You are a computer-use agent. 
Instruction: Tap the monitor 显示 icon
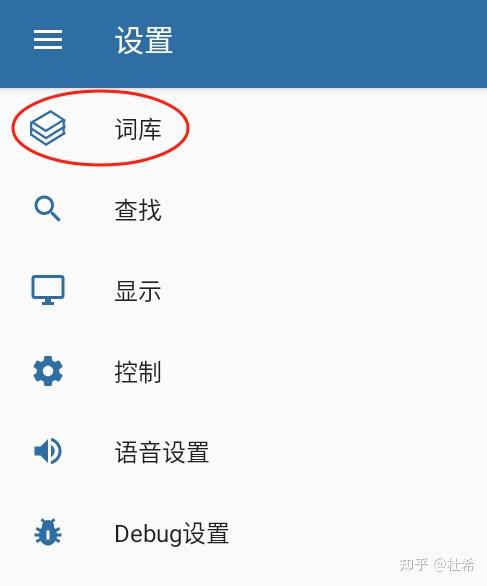[48, 290]
